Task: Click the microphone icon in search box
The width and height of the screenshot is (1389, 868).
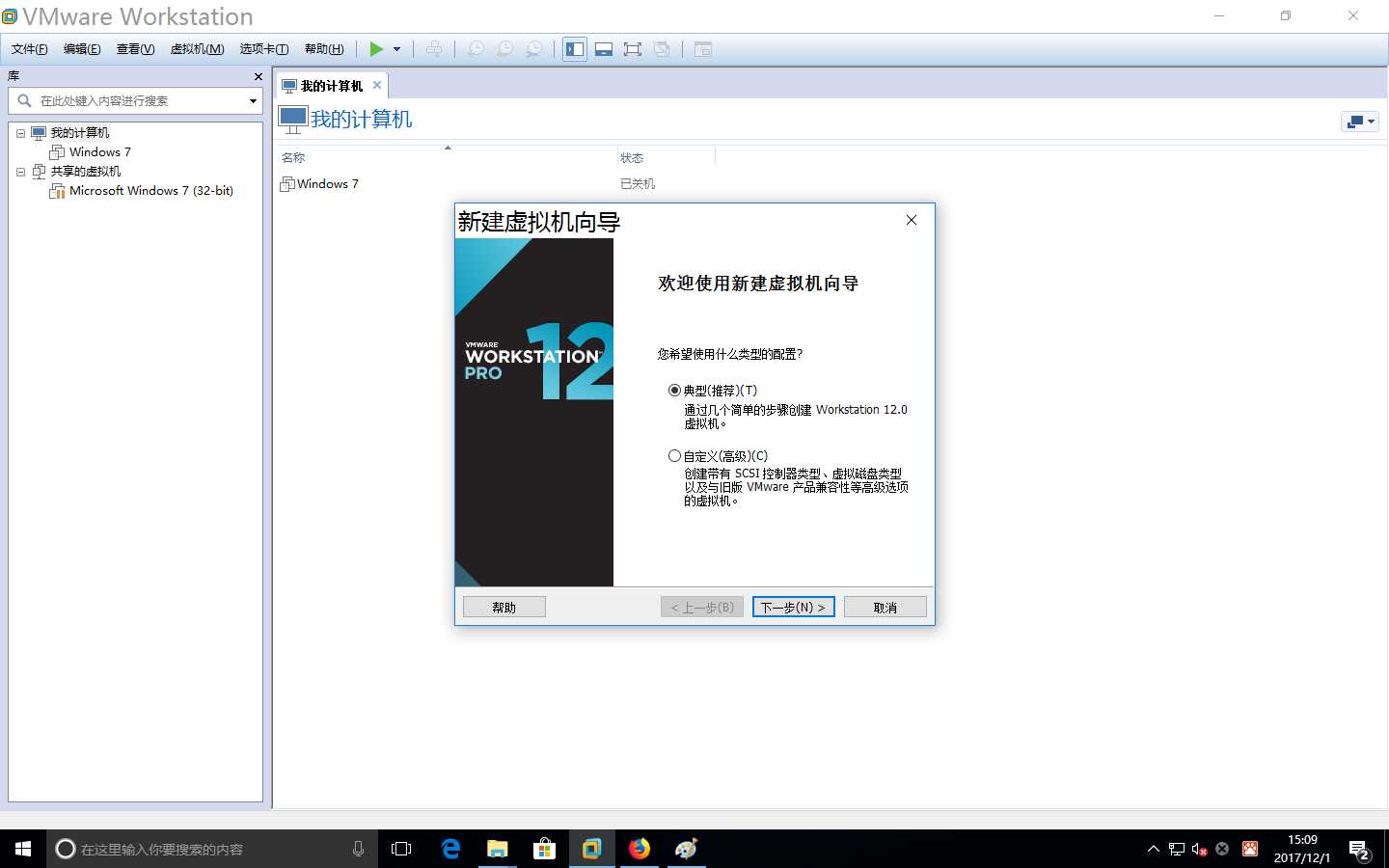Action: click(358, 849)
